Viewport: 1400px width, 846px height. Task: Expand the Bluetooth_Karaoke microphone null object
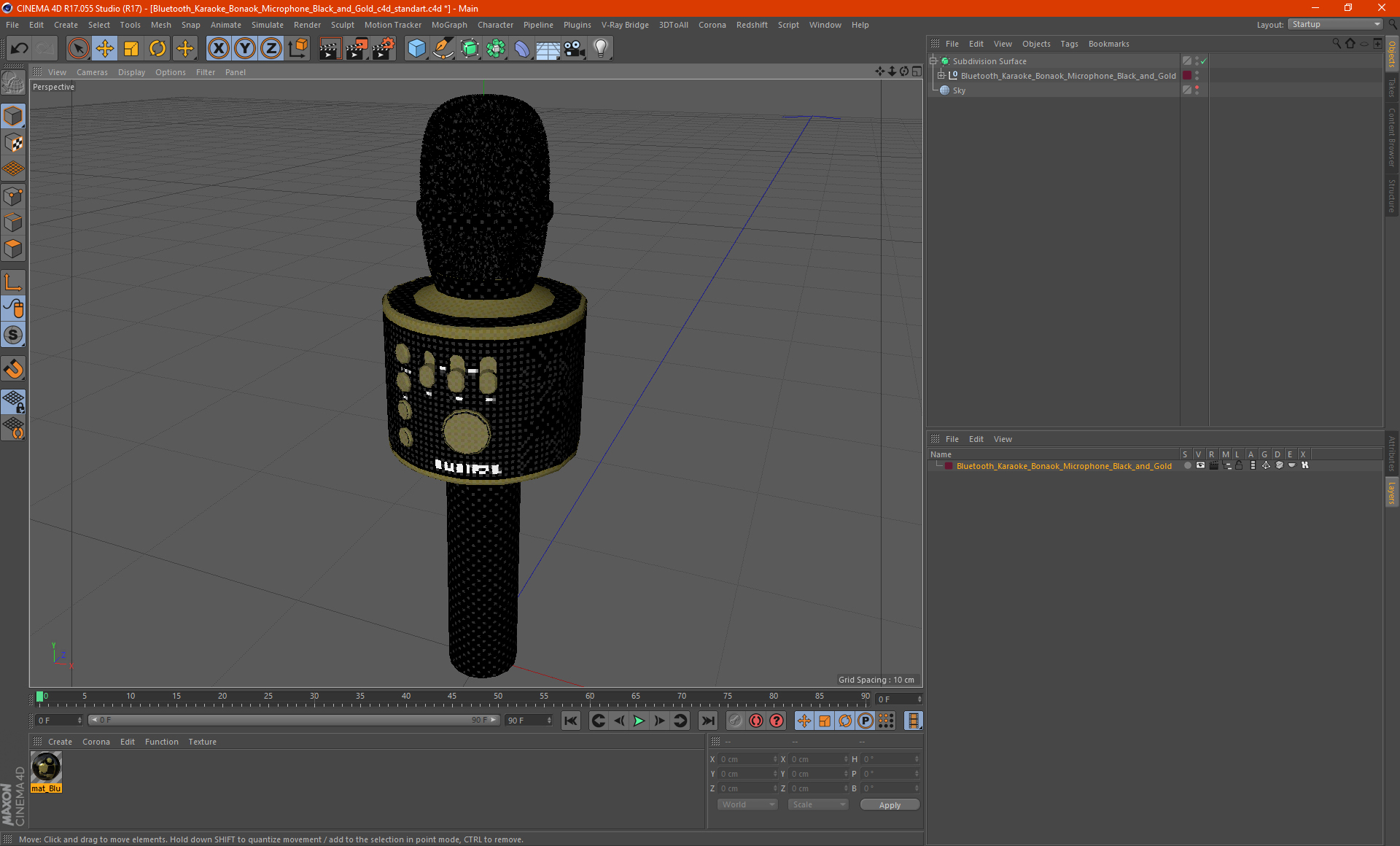941,76
